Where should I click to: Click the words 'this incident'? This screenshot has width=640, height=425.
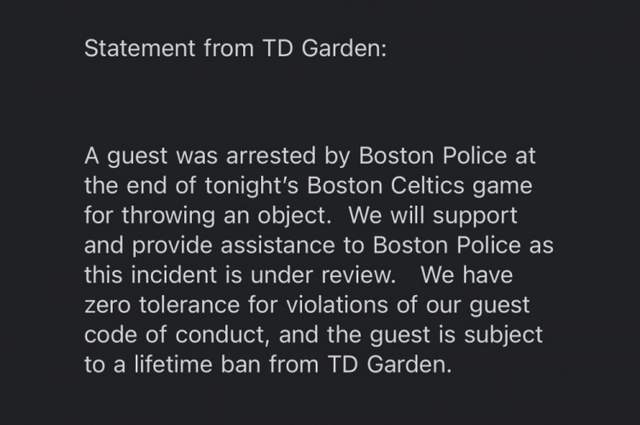click(150, 275)
